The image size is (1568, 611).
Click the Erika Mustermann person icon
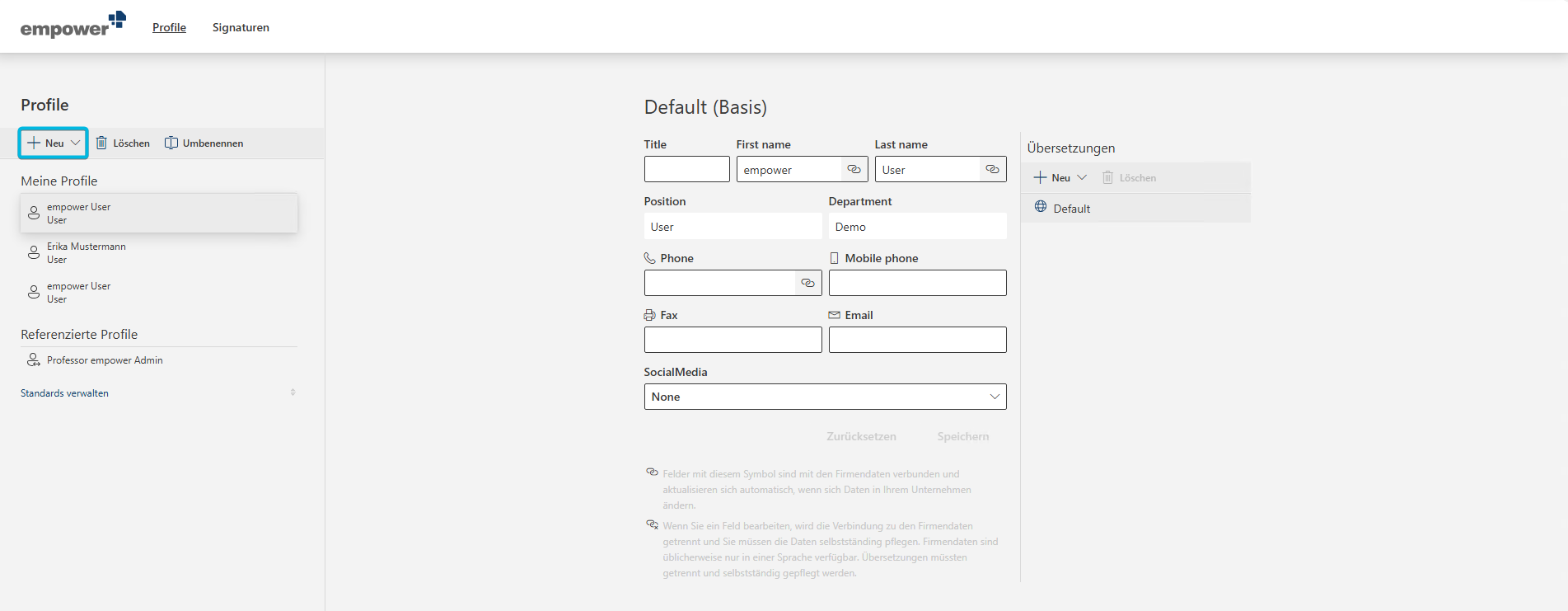(34, 252)
